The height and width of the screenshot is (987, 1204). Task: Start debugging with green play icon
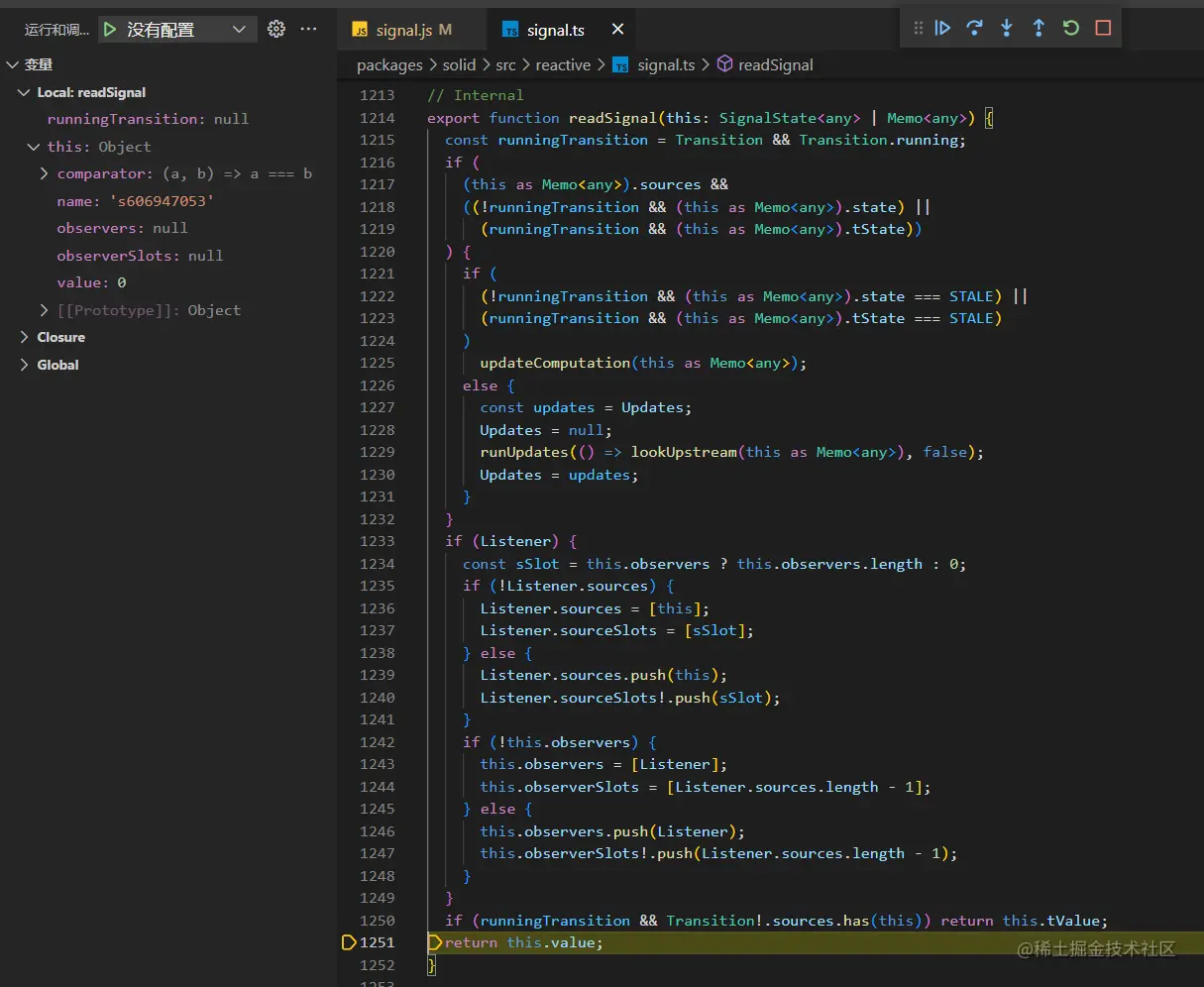(x=110, y=30)
